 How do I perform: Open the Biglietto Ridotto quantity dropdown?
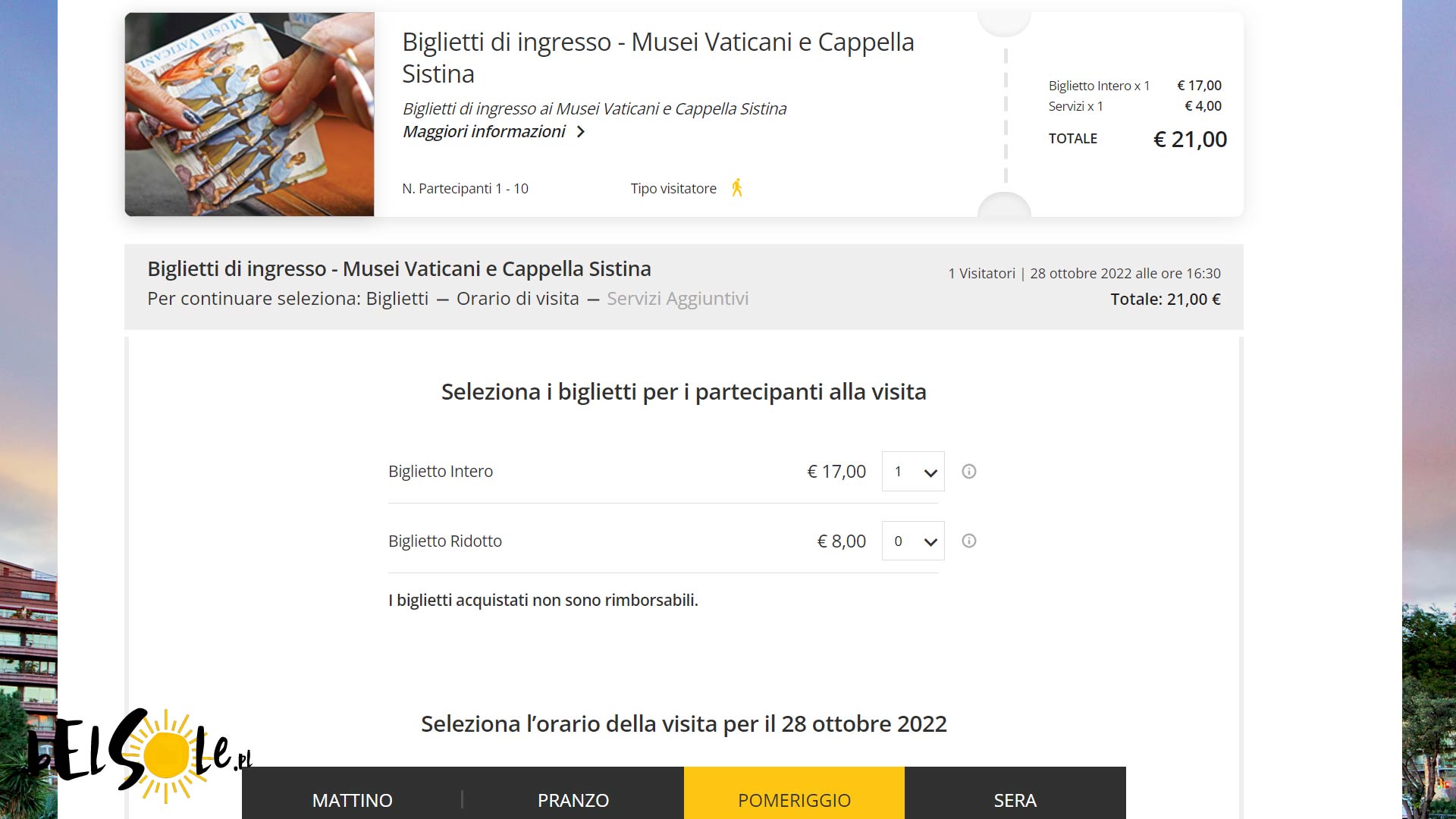pyautogui.click(x=913, y=541)
